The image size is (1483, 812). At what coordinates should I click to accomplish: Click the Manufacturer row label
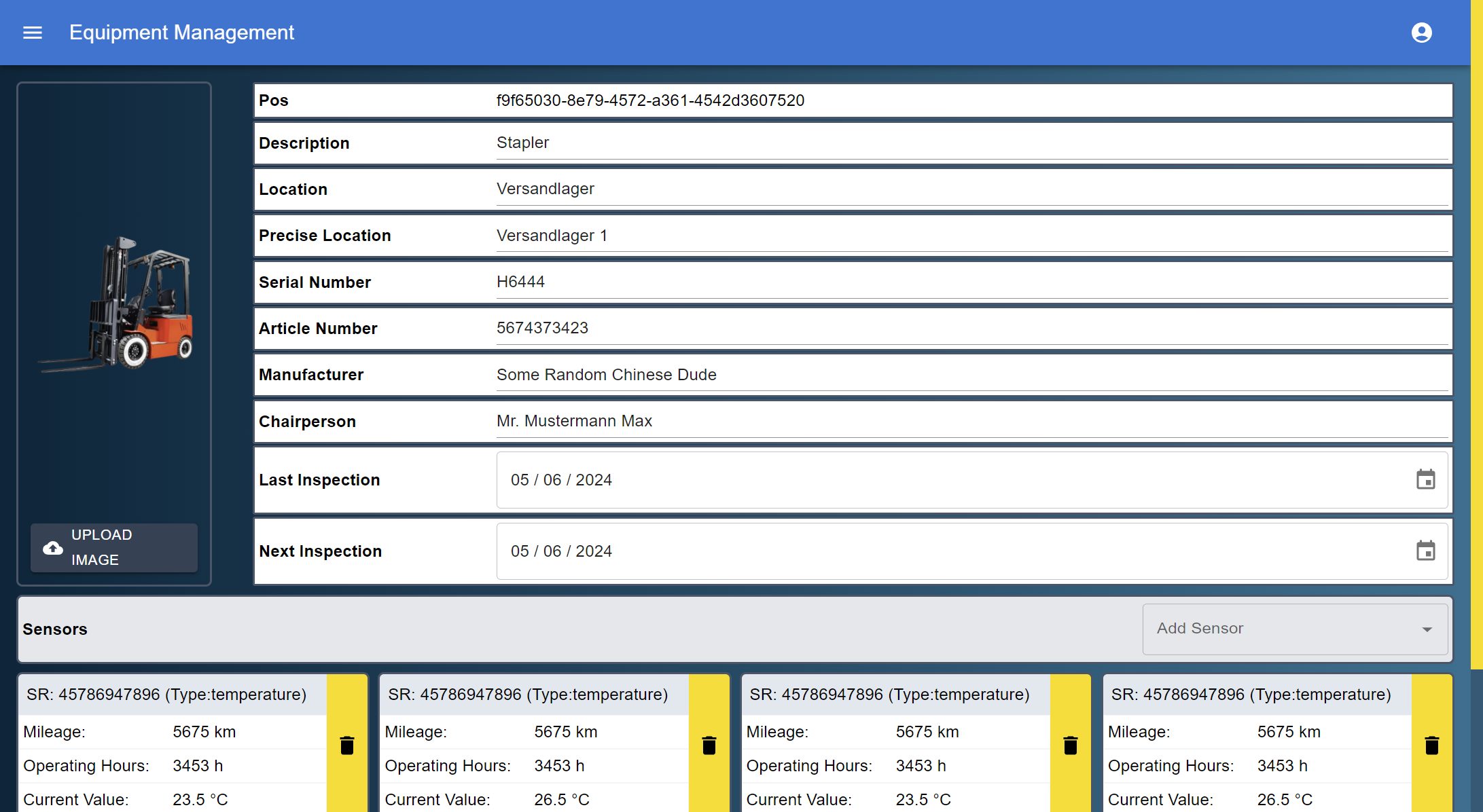[311, 375]
